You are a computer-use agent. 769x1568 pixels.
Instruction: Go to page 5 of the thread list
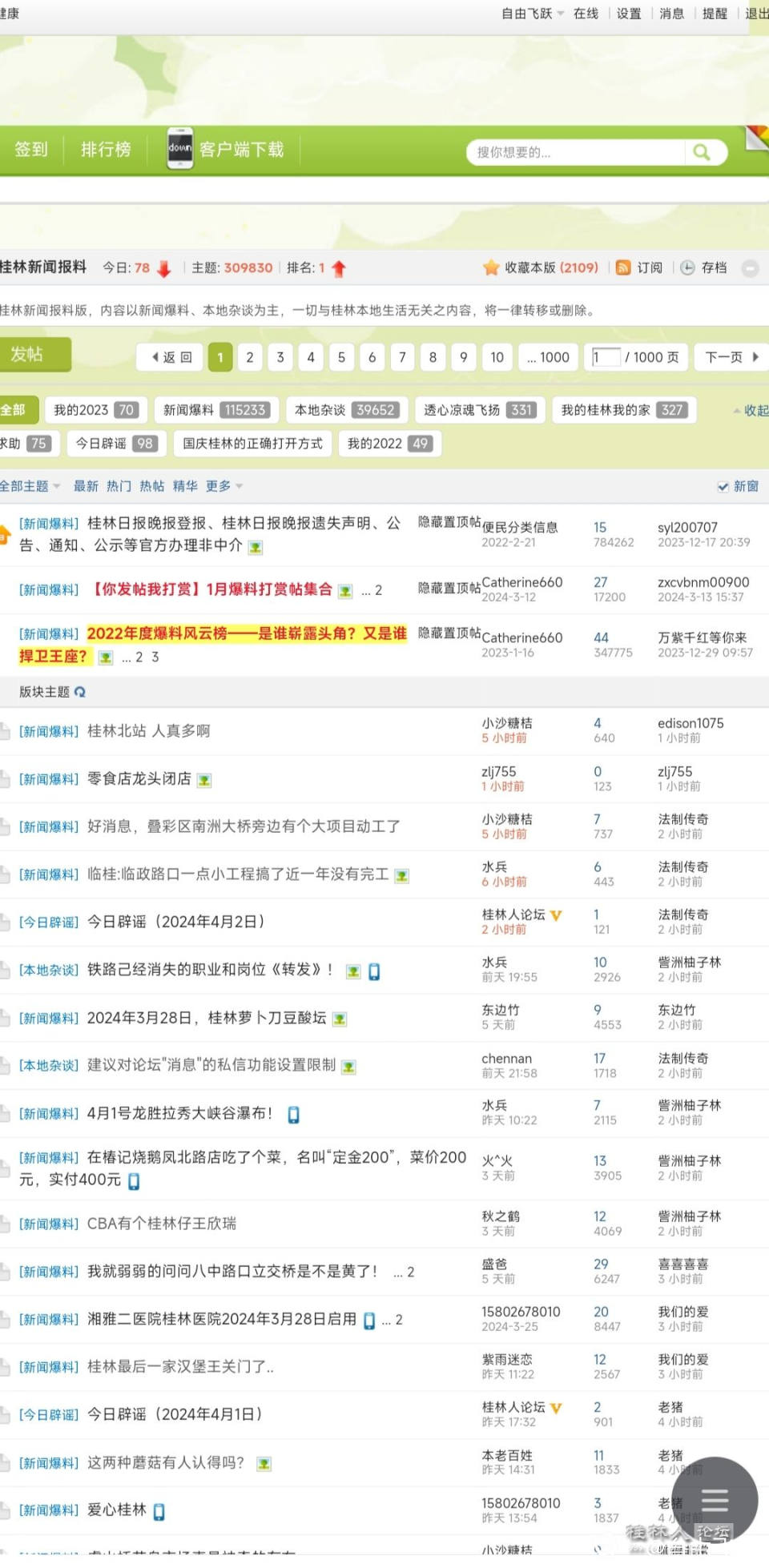tap(341, 357)
